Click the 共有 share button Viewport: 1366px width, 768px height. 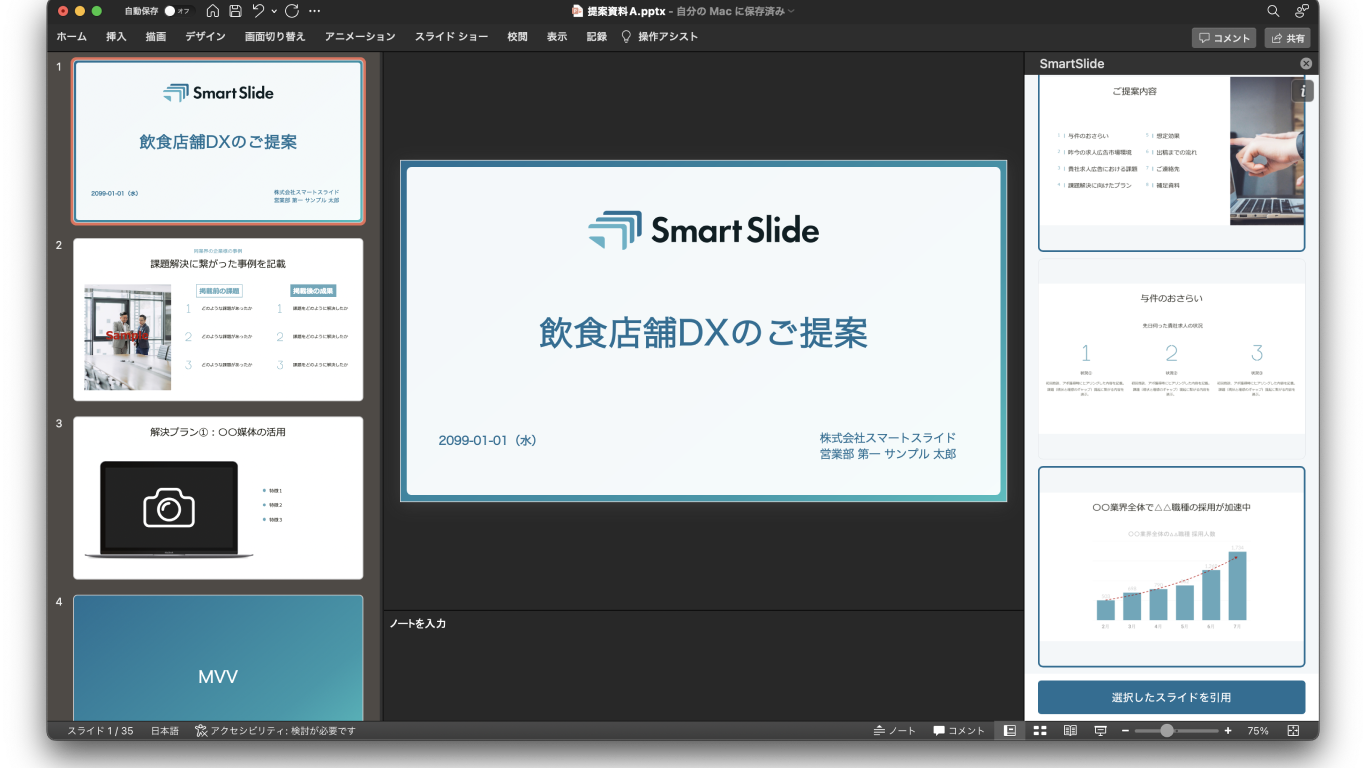[x=1288, y=38]
